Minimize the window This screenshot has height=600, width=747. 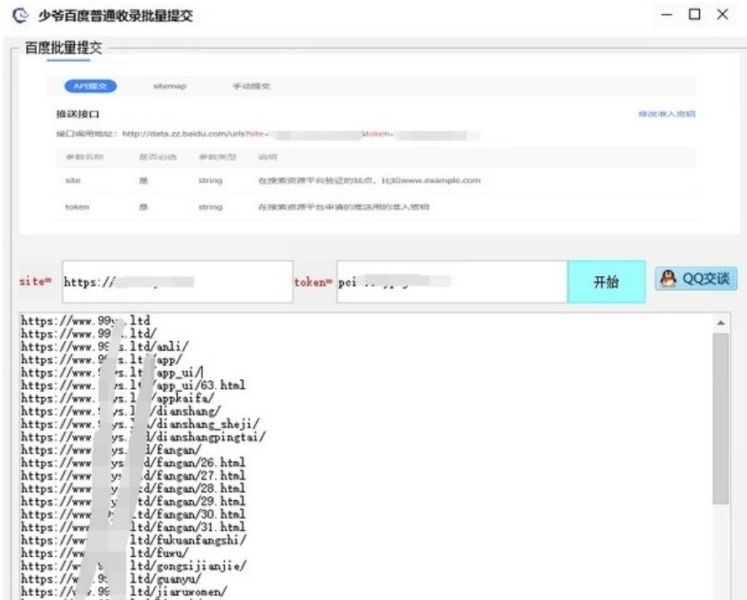667,14
